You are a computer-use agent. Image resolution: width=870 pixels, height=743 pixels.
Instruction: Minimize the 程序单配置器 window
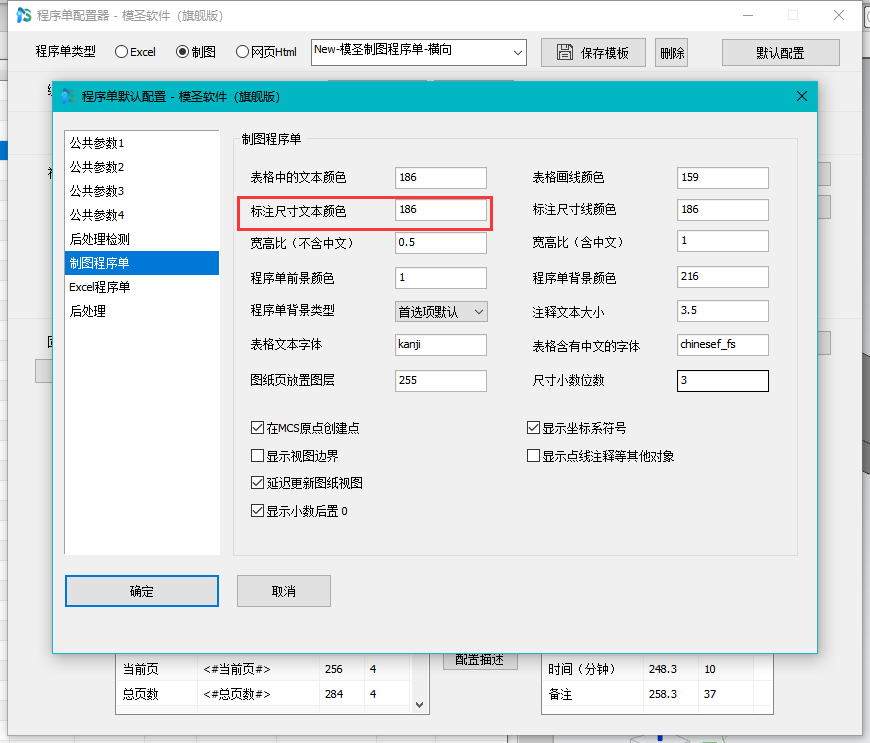tap(748, 15)
